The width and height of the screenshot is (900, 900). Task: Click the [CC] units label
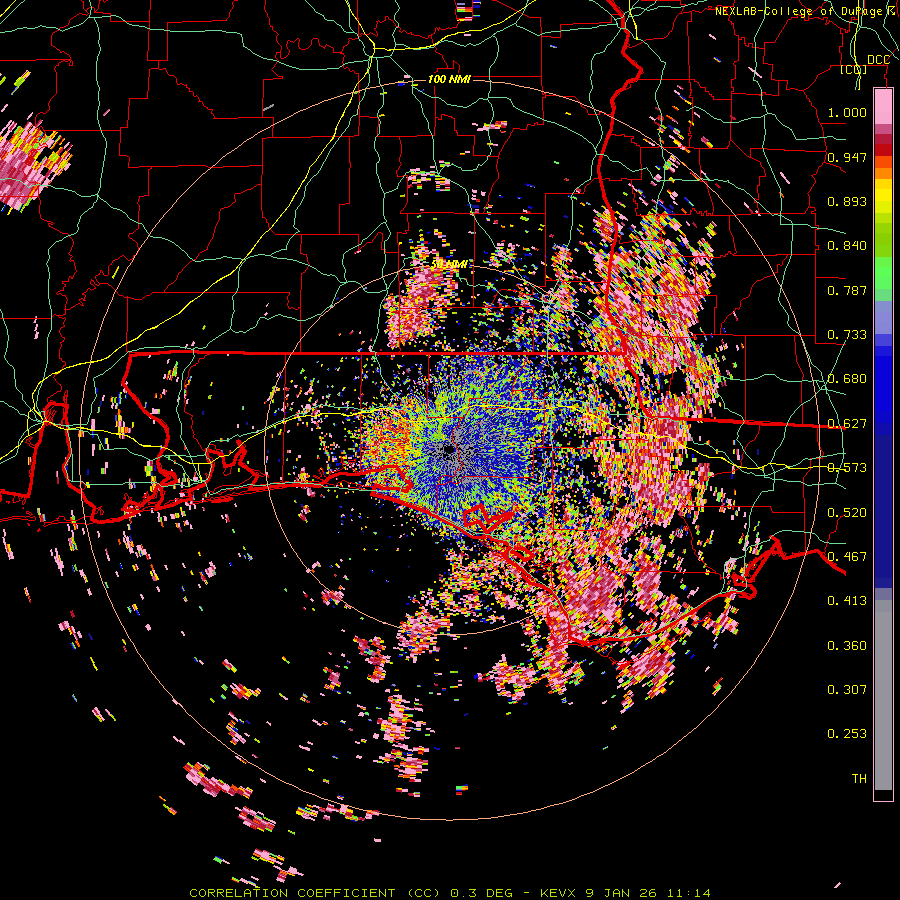(x=853, y=69)
